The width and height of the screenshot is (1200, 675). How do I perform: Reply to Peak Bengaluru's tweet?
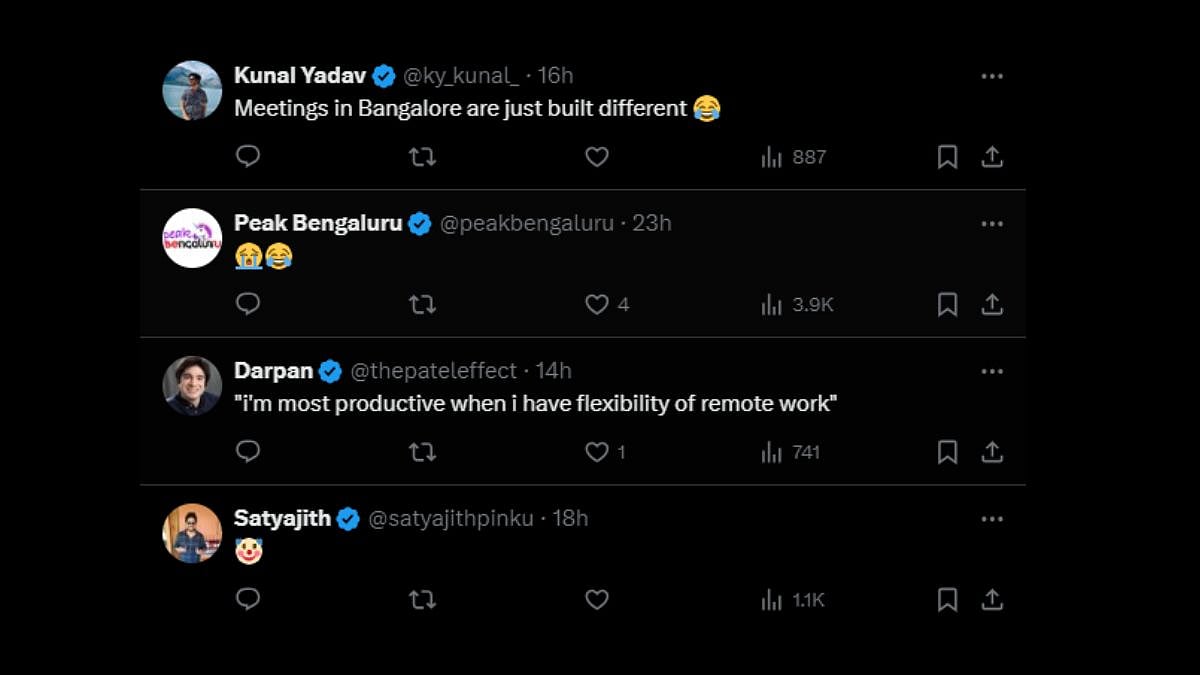(248, 304)
